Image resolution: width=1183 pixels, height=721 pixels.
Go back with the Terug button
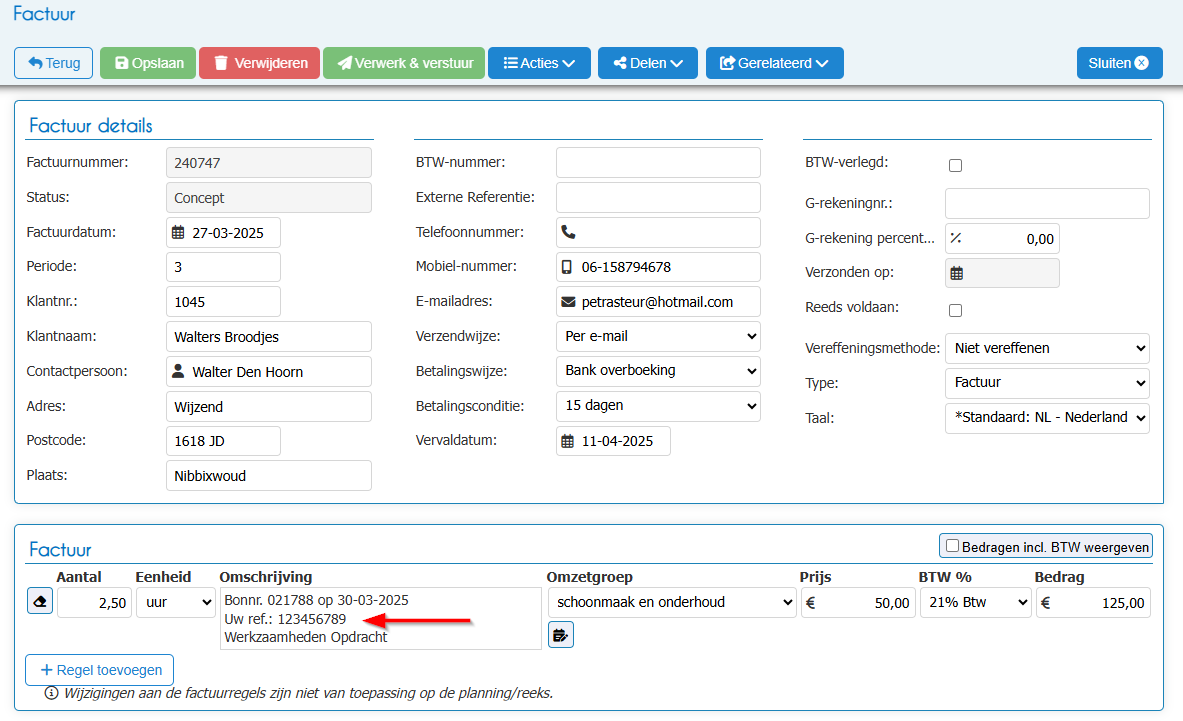click(x=54, y=63)
